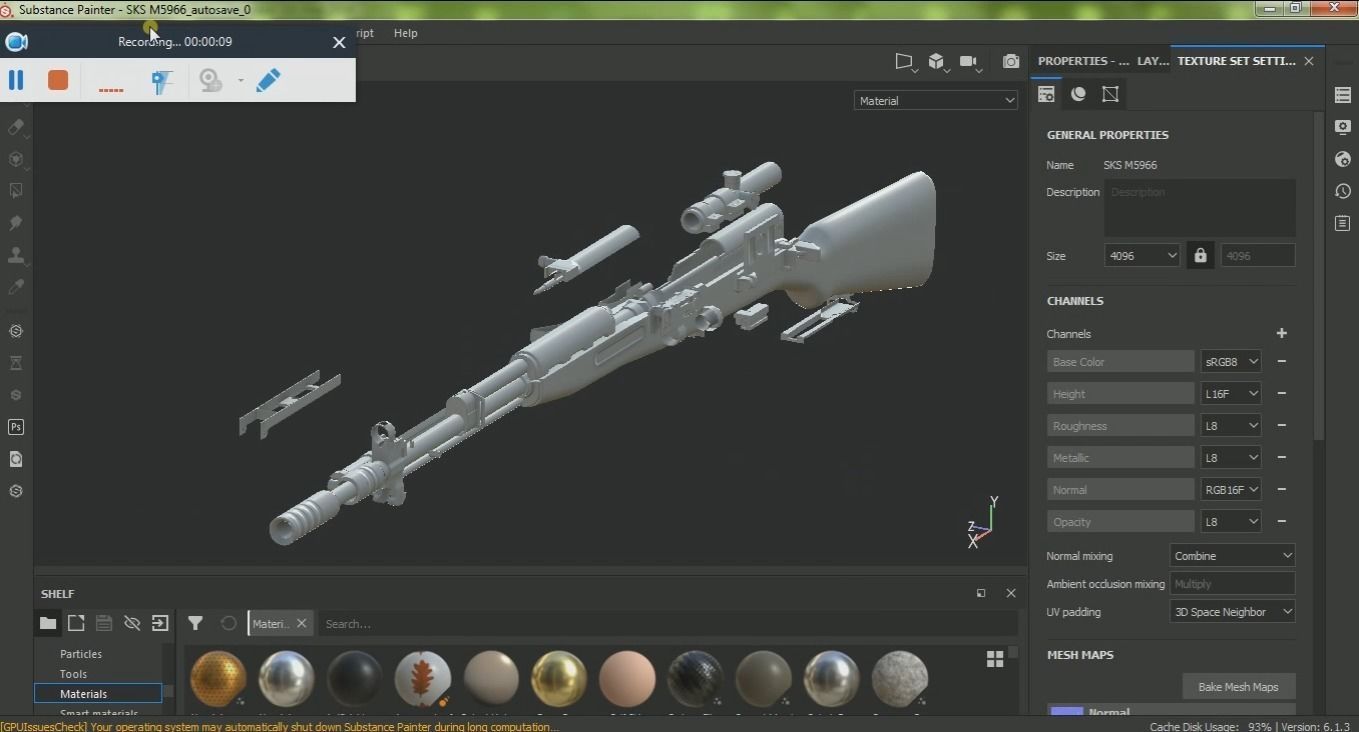Open the Log clipboard icon in right dock
The image size is (1359, 732).
[1343, 223]
